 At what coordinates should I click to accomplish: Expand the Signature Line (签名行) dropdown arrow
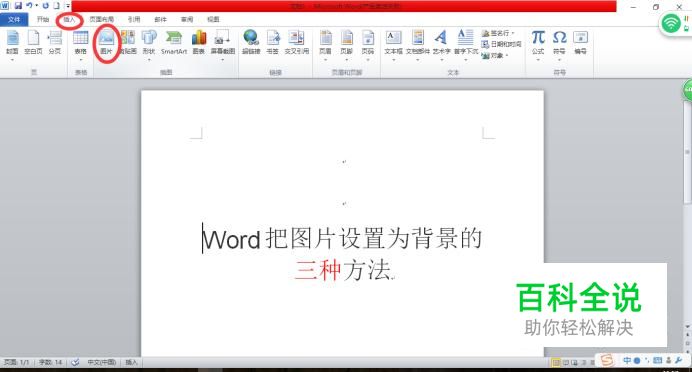coord(513,33)
